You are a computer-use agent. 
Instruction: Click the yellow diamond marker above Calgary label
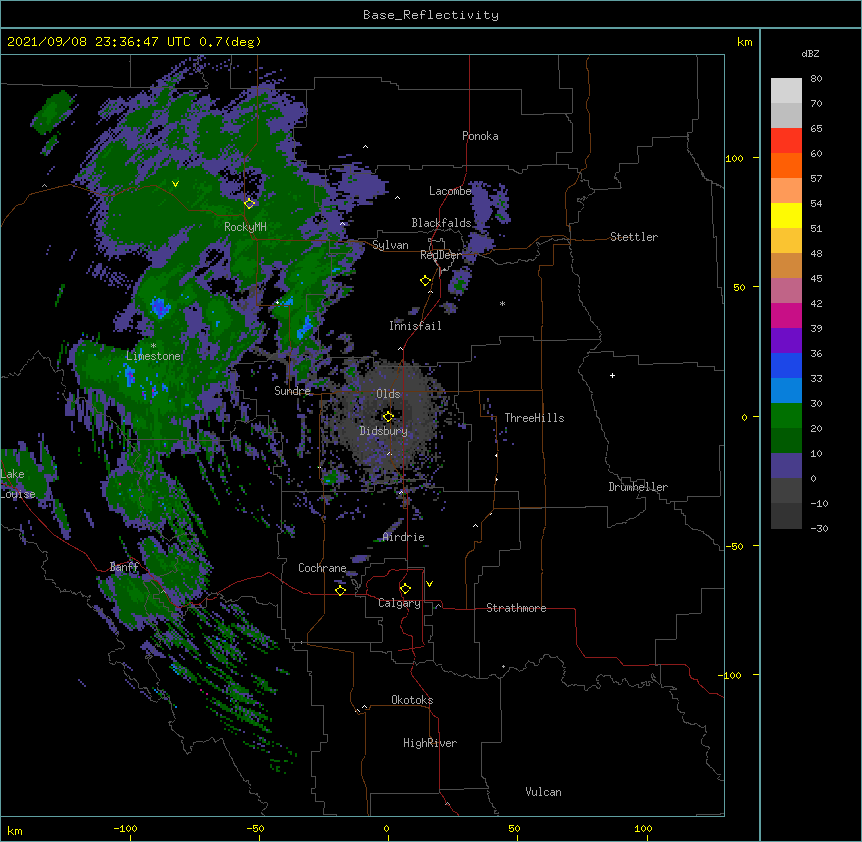(x=405, y=589)
